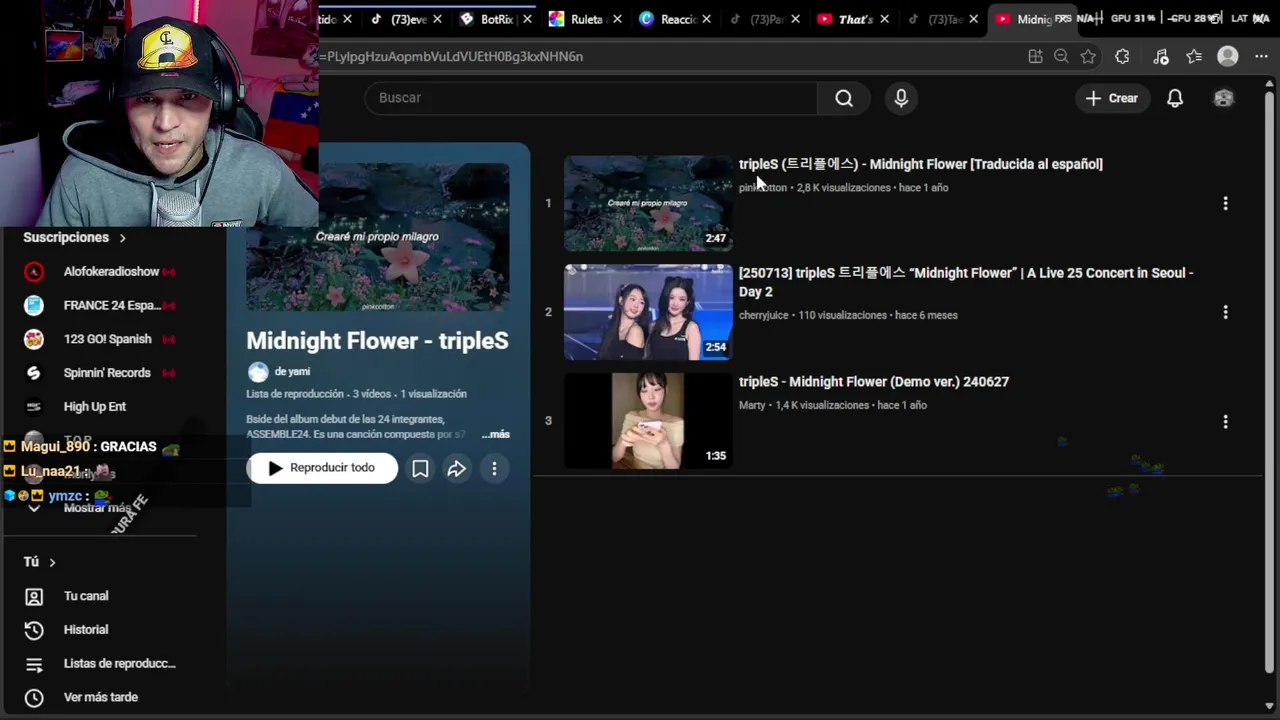
Task: Expand the Suscripciones section chevron
Action: click(123, 238)
